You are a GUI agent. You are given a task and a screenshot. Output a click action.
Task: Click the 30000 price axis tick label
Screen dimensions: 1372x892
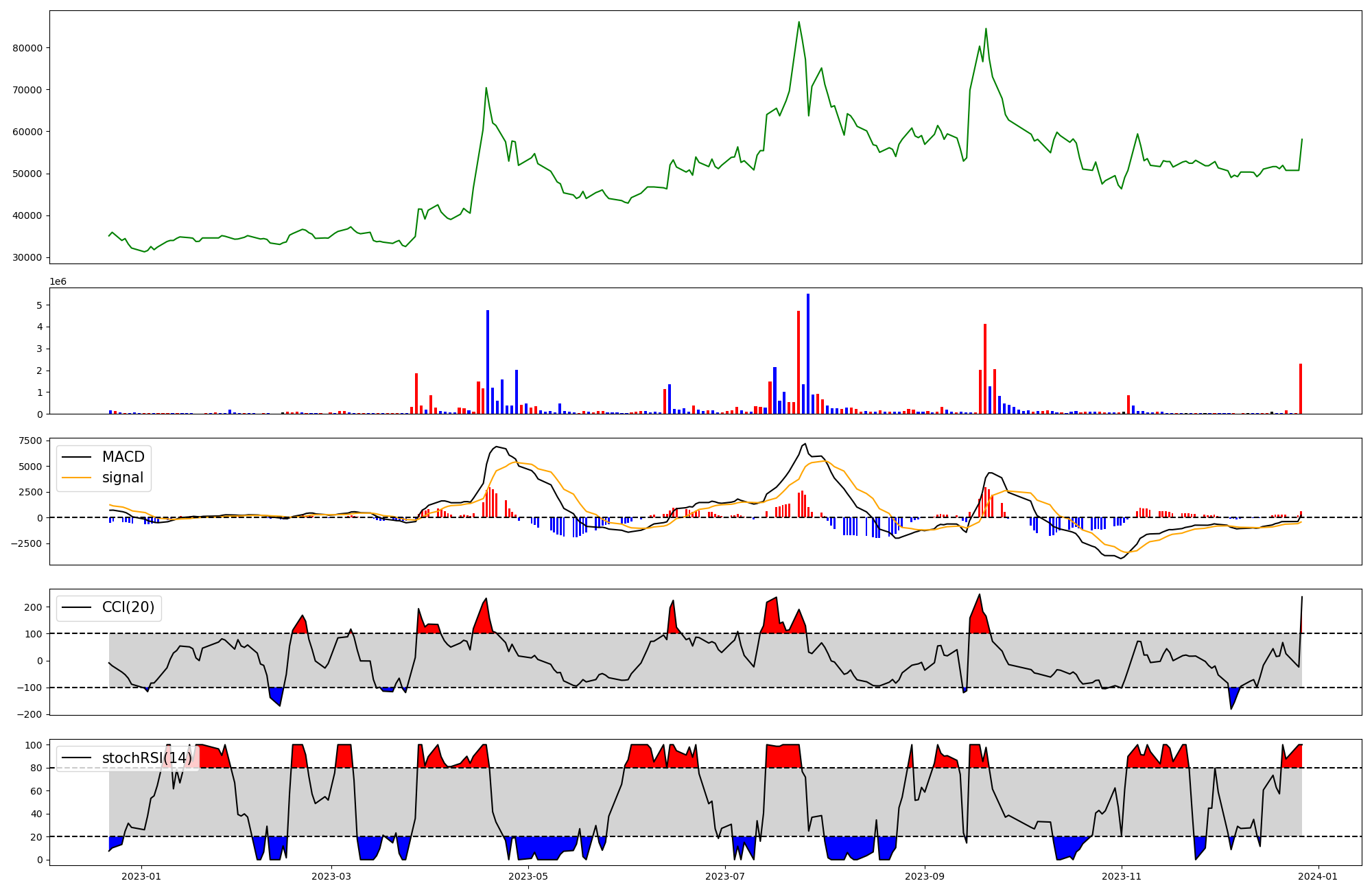[x=27, y=258]
